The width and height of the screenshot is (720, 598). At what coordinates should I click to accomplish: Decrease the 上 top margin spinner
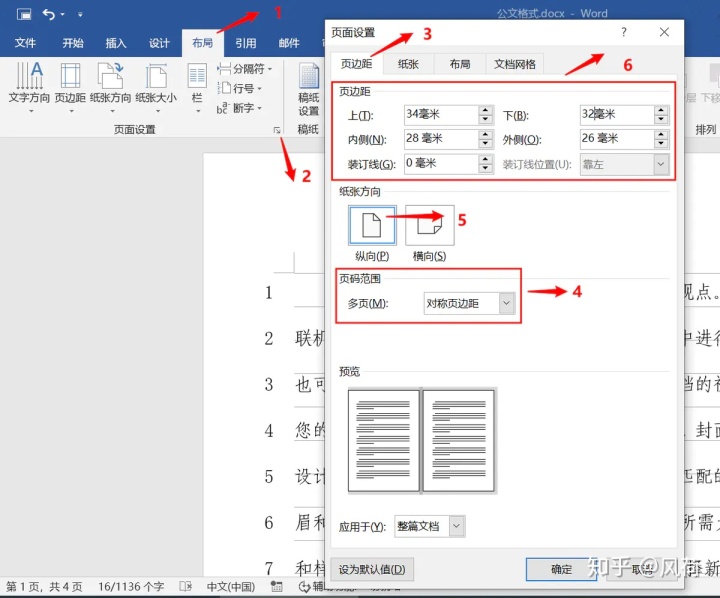tap(485, 119)
